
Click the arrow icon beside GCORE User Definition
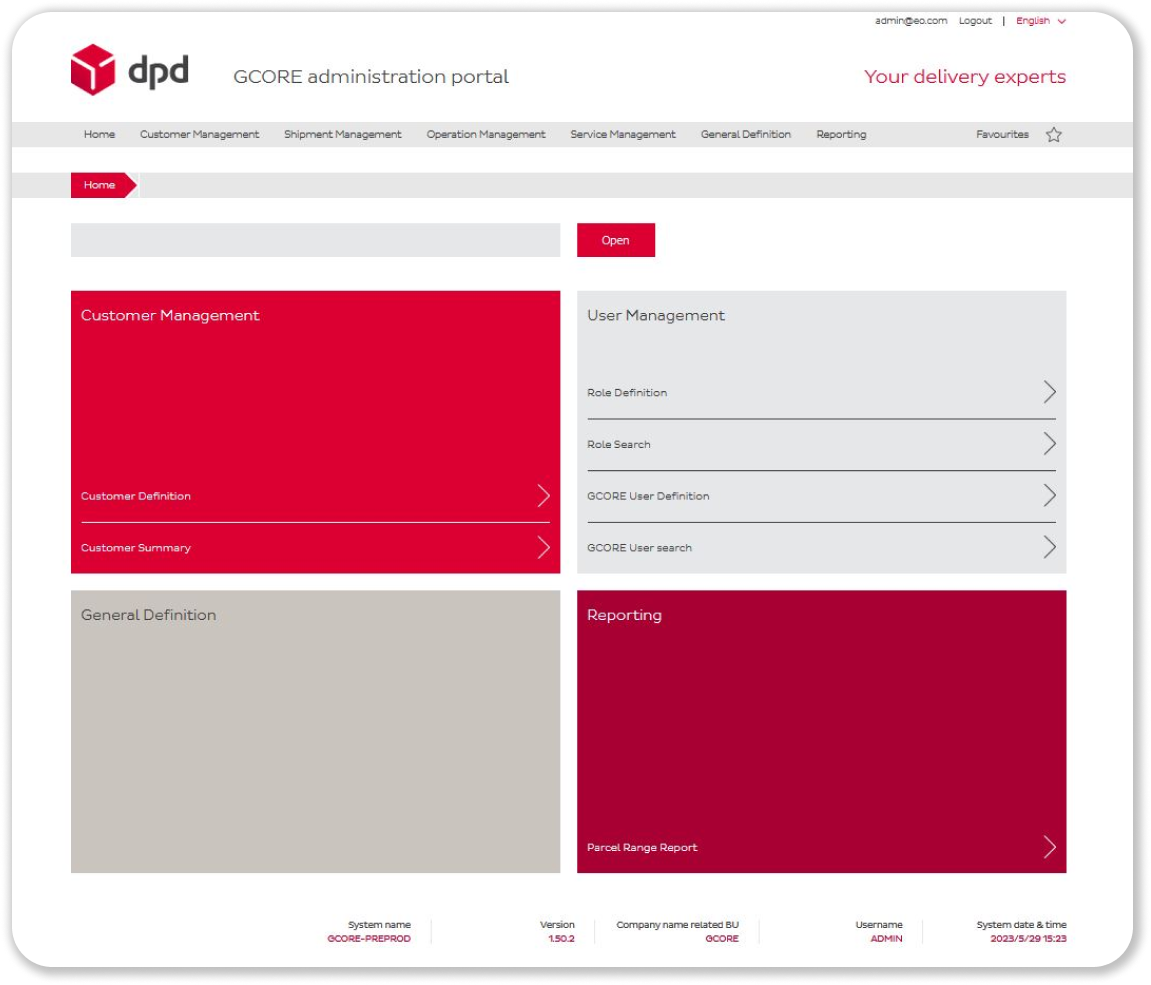click(1048, 494)
